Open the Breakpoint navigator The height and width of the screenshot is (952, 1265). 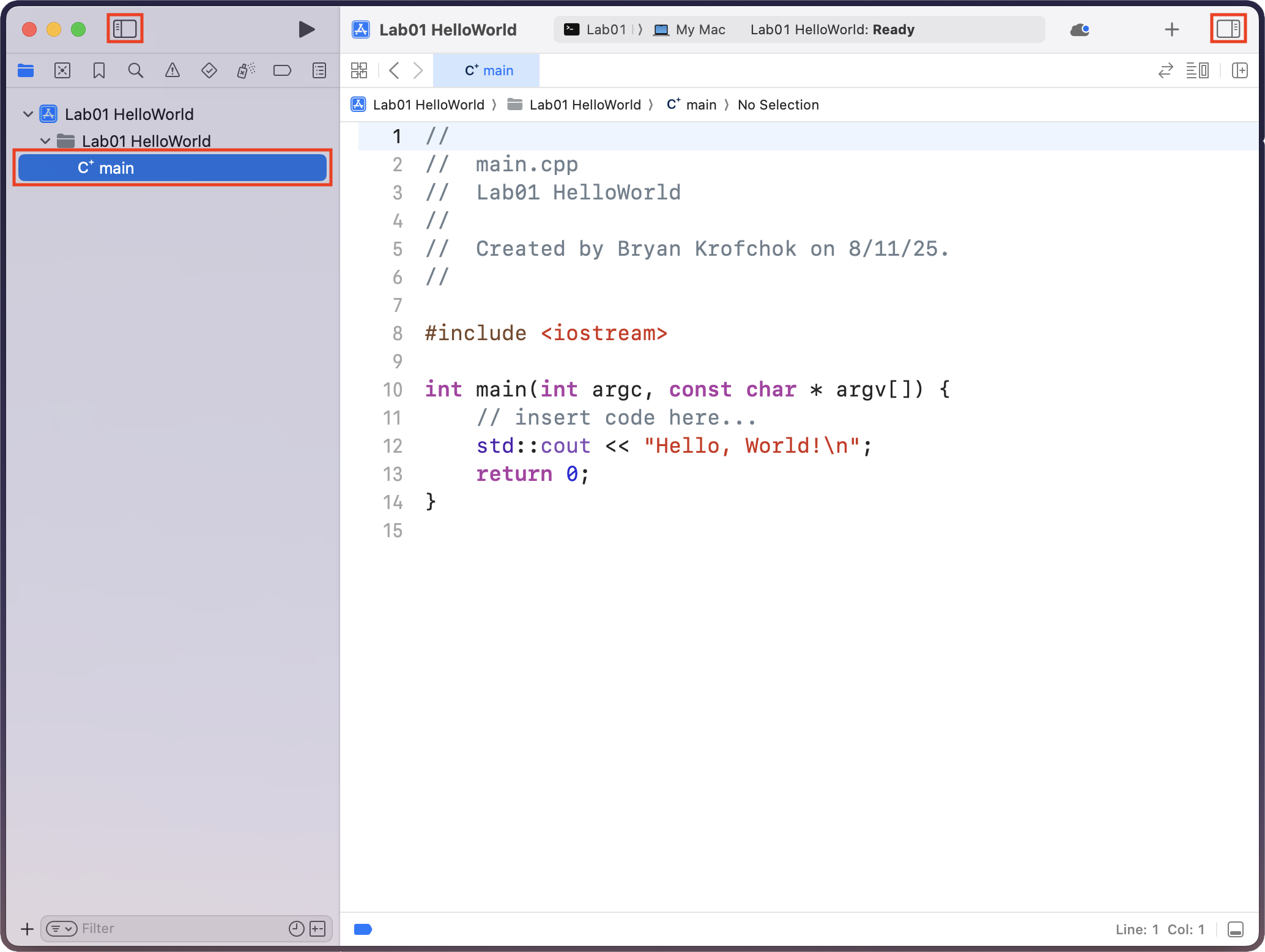282,71
